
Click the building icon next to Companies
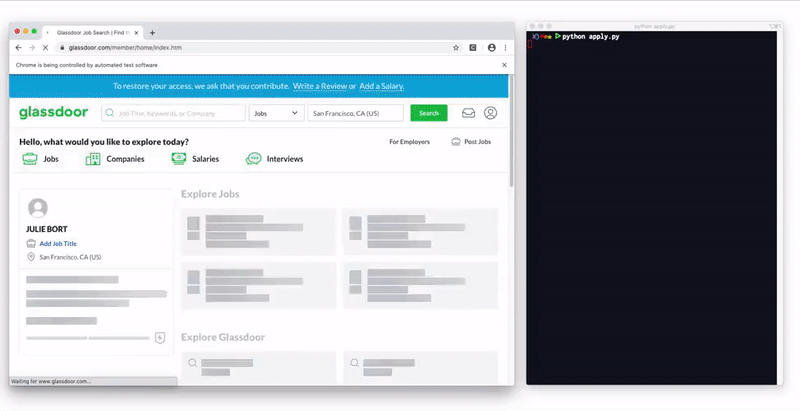[93, 159]
